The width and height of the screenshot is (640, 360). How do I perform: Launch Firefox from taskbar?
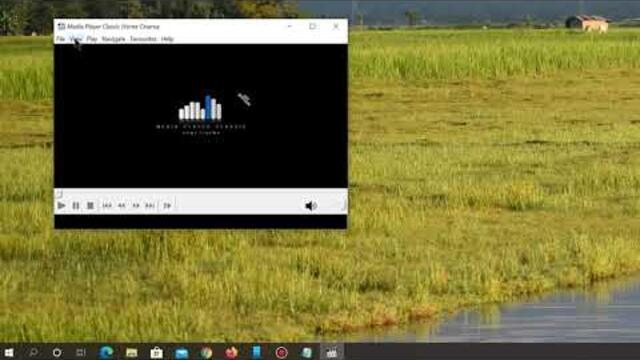(231, 352)
